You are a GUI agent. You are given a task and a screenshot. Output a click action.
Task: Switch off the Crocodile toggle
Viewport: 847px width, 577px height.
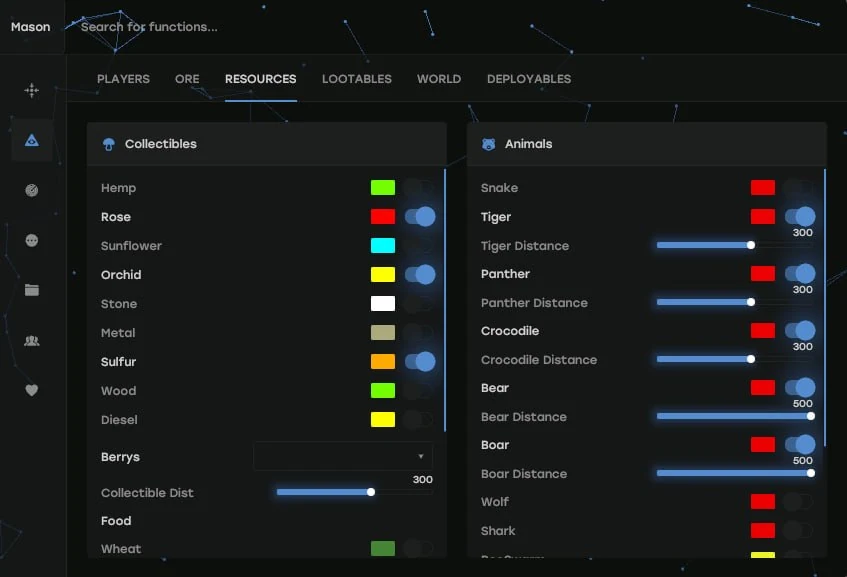click(x=800, y=331)
